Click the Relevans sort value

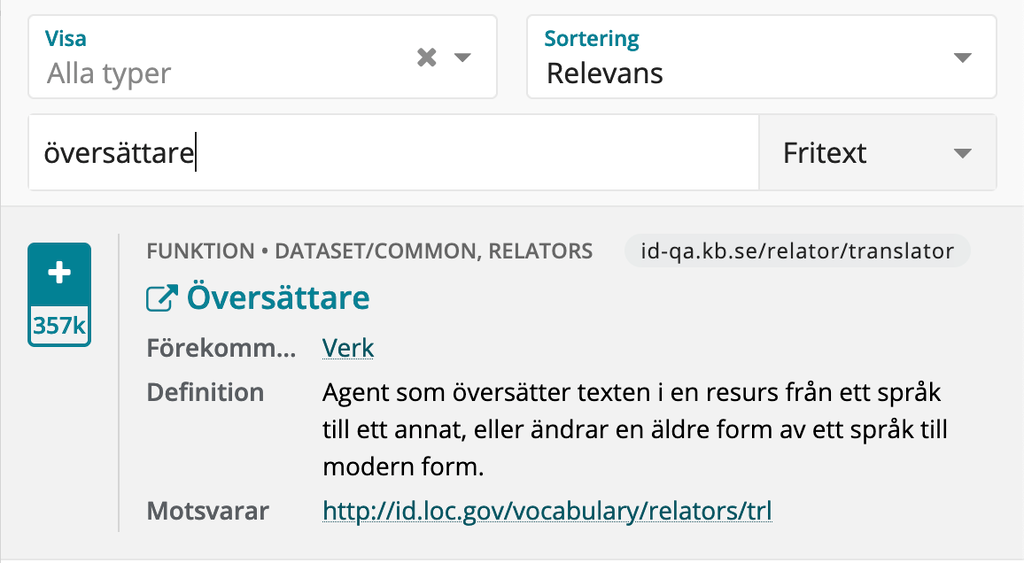point(605,73)
